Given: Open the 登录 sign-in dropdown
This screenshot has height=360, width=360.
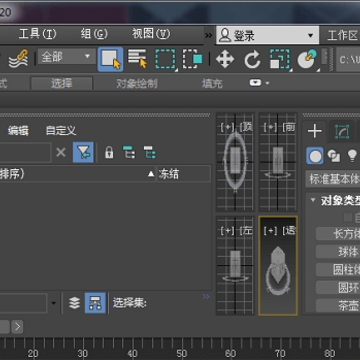Looking at the screenshot, I should [x=268, y=35].
